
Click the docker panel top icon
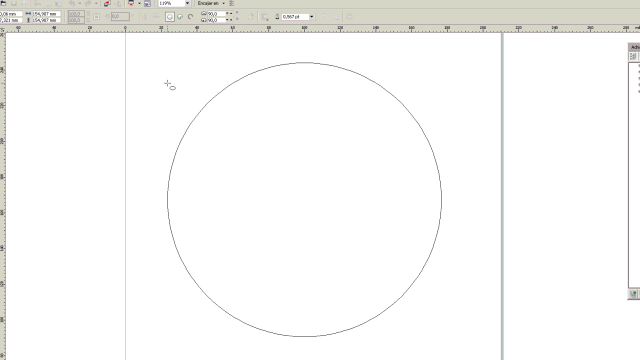tap(633, 56)
